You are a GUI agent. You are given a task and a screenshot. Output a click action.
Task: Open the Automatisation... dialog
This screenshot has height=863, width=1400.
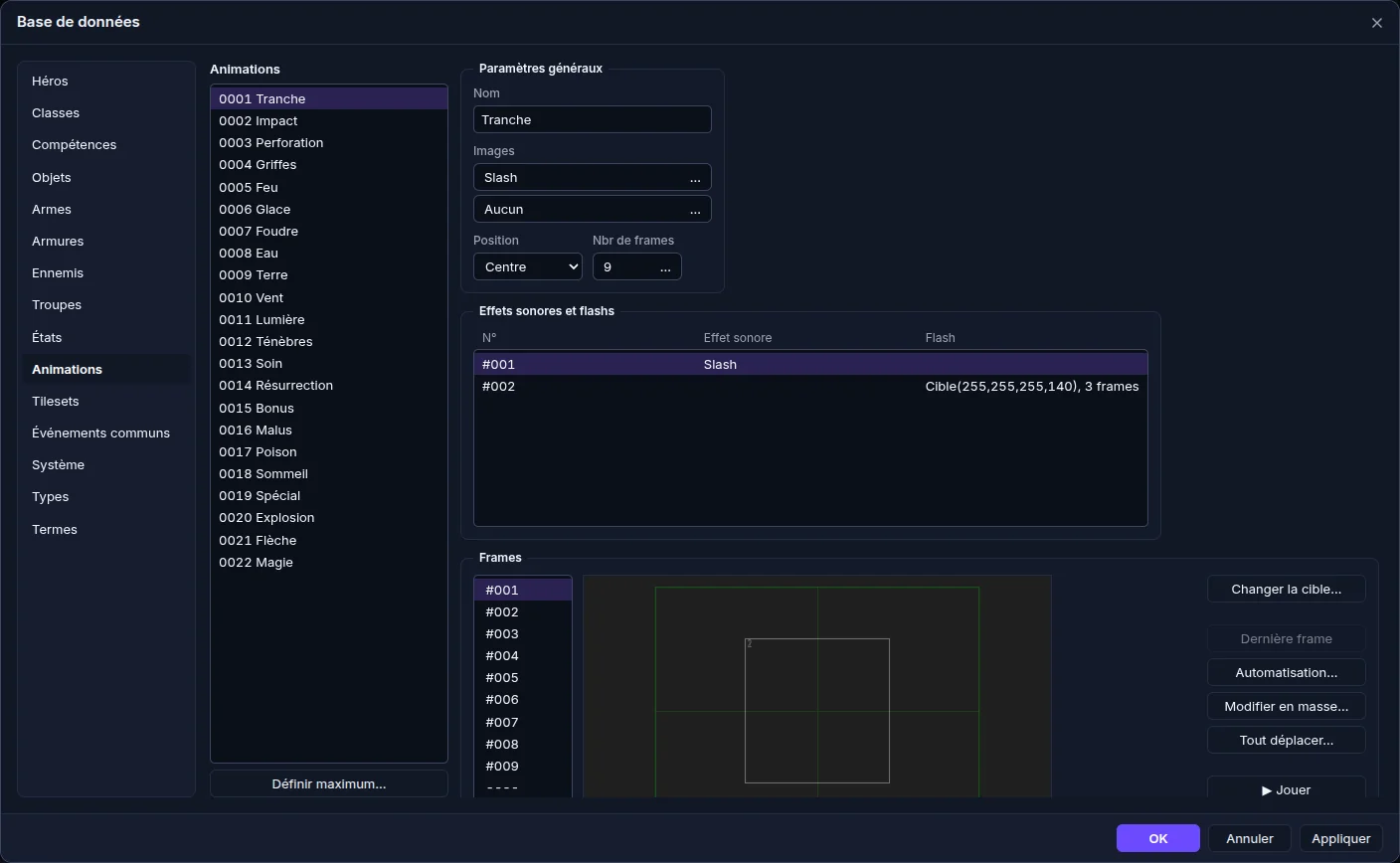click(1286, 672)
